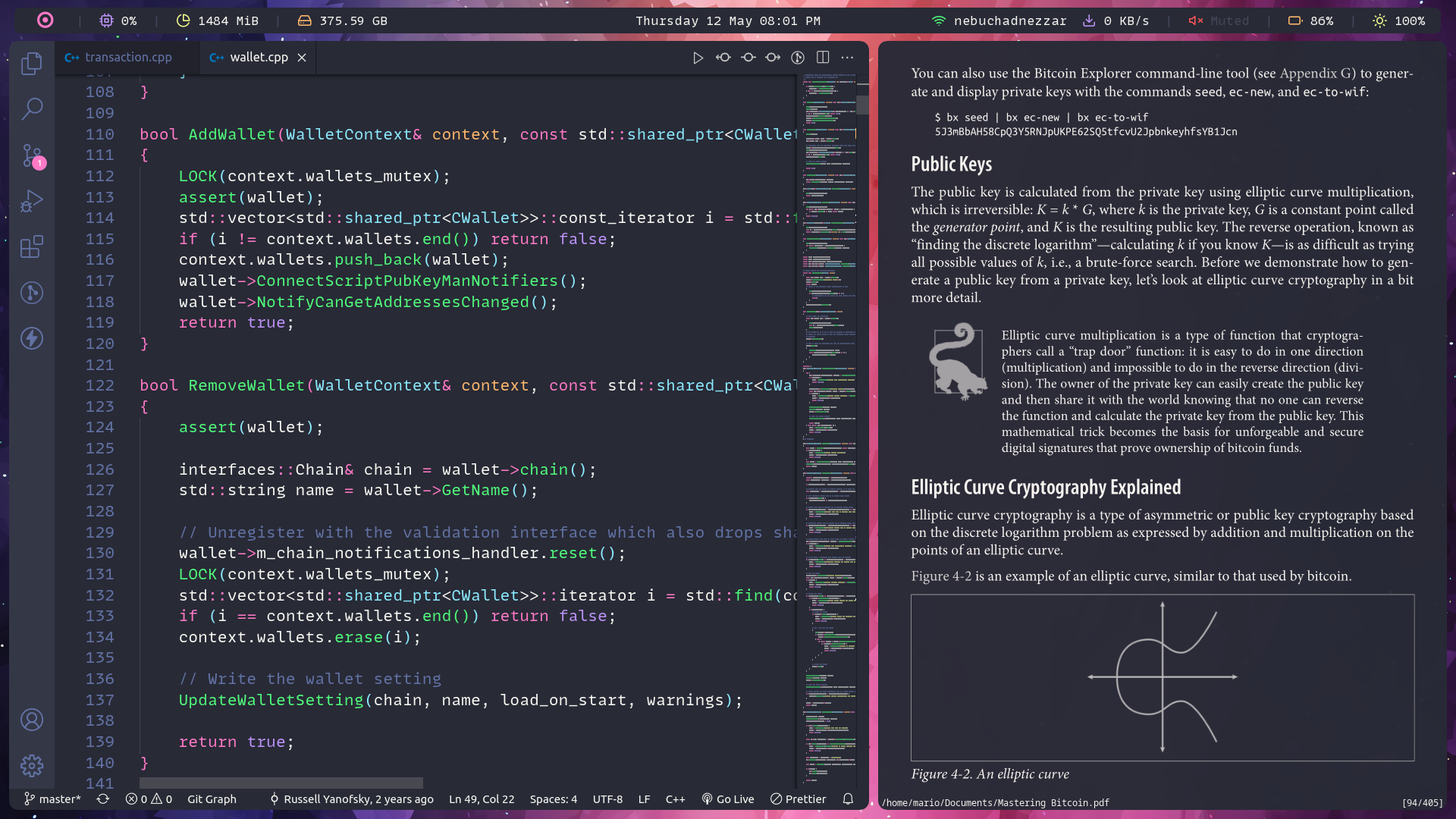Change end of line sequence via LF
This screenshot has width=1456, height=819.
[644, 799]
